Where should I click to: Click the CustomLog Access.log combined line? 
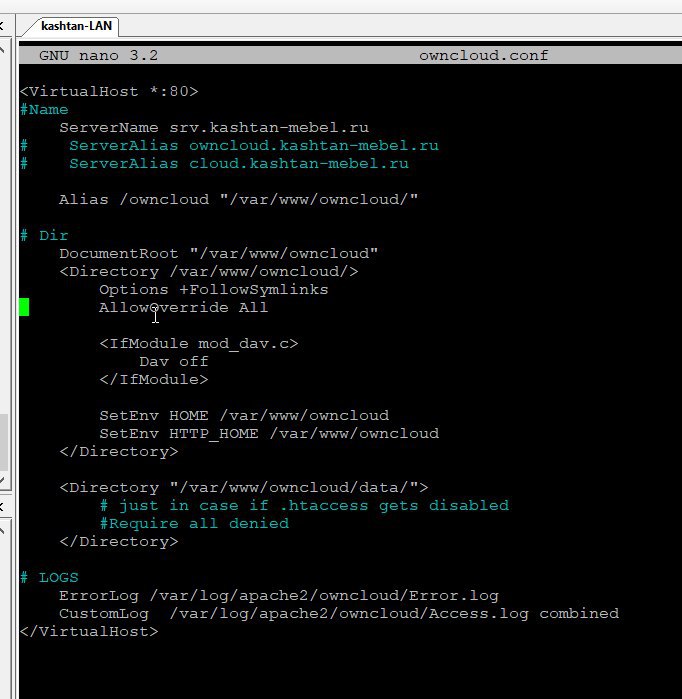tap(339, 614)
